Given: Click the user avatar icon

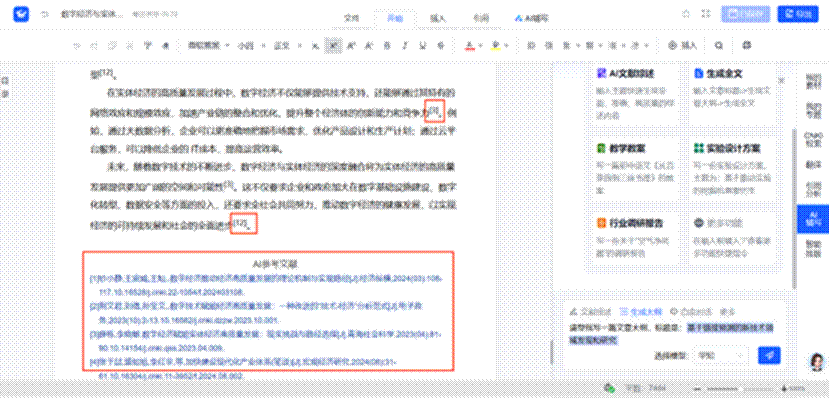Looking at the screenshot, I should click(817, 362).
